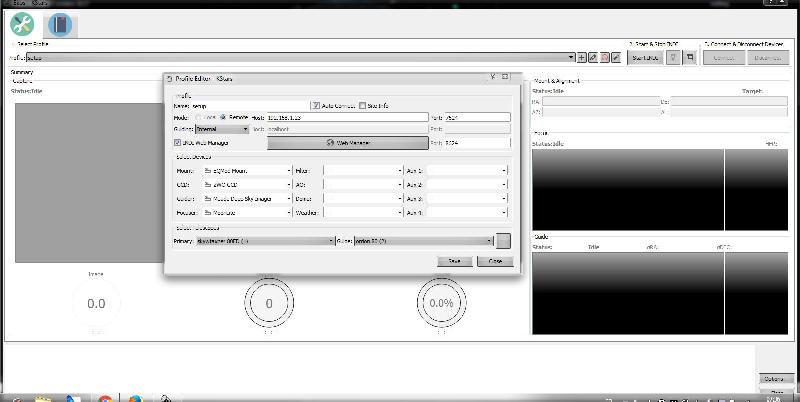The image size is (800, 402).
Task: Select the Remote mode radio button
Action: 223,117
